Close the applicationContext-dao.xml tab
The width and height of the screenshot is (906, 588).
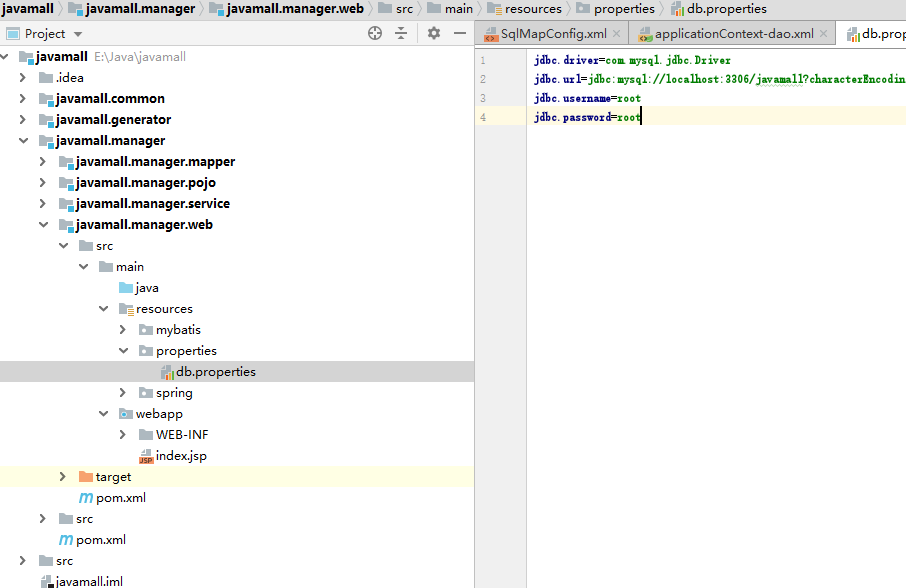[823, 34]
